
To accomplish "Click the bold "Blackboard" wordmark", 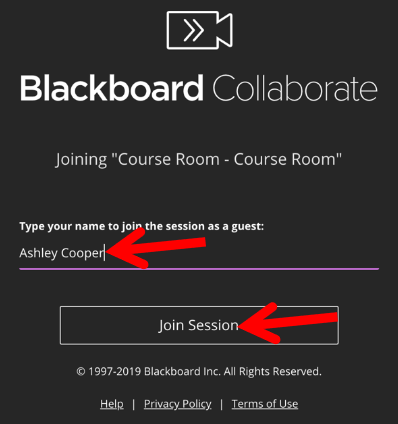I will (x=112, y=88).
